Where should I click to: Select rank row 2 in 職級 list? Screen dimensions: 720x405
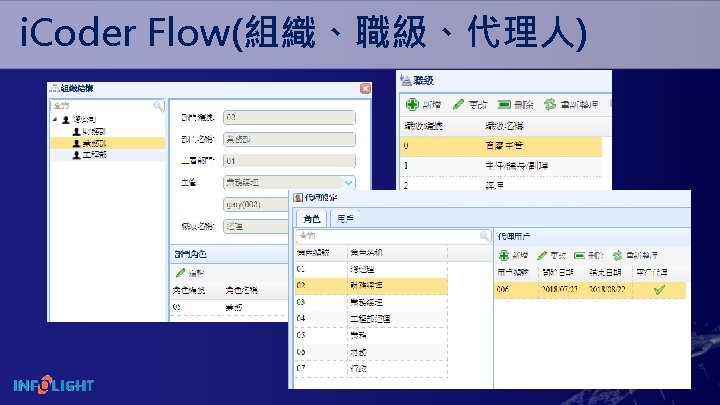coord(501,184)
